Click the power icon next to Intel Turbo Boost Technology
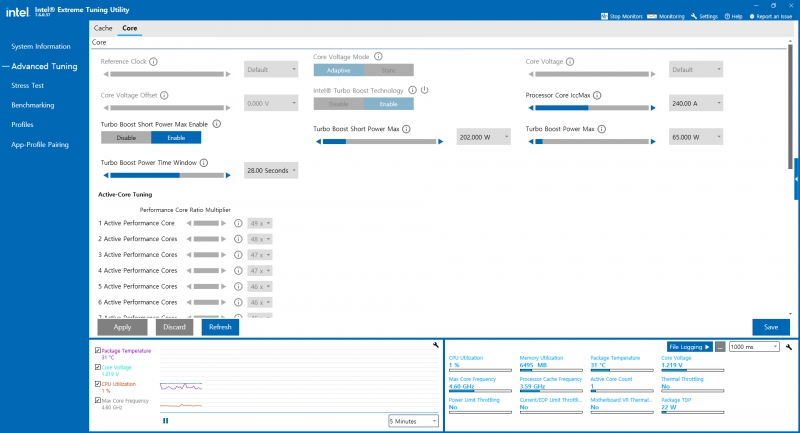 point(424,90)
